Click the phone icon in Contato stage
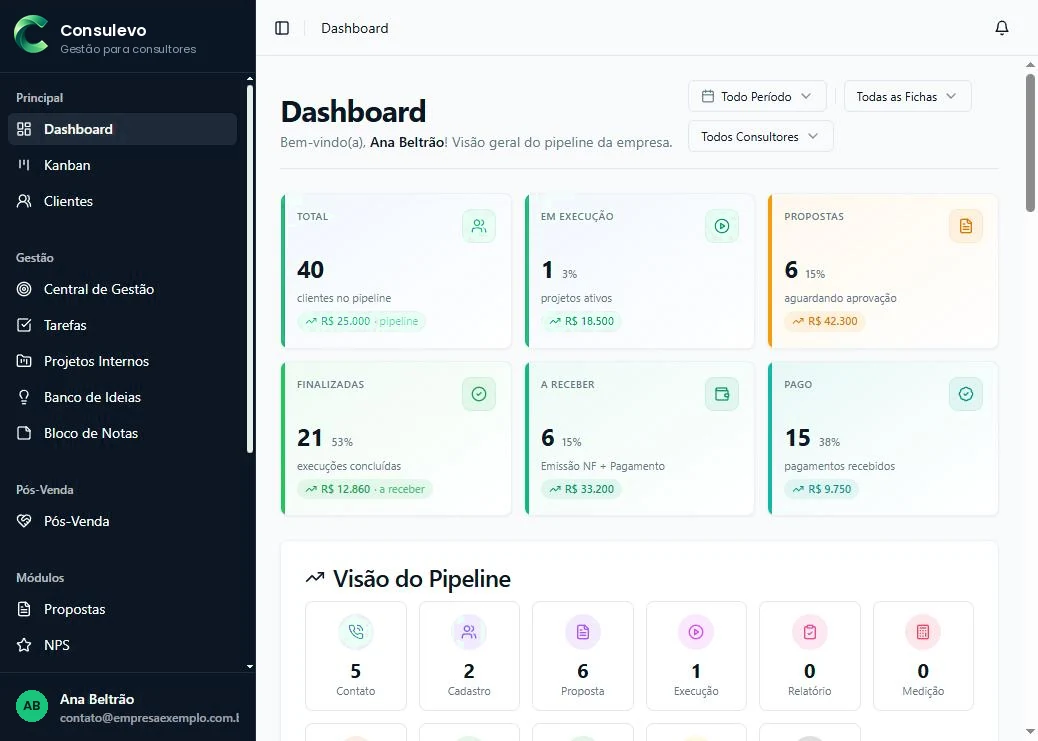The width and height of the screenshot is (1038, 741). (x=355, y=632)
